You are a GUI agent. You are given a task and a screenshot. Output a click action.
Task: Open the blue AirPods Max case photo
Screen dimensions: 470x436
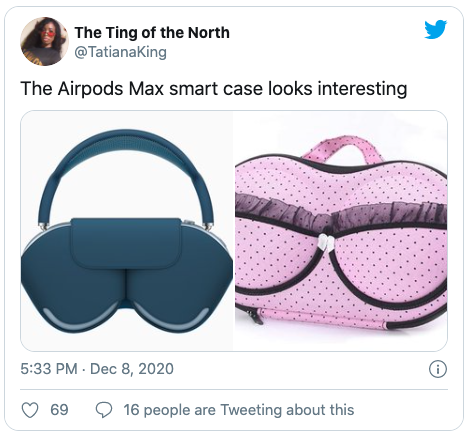pos(127,231)
